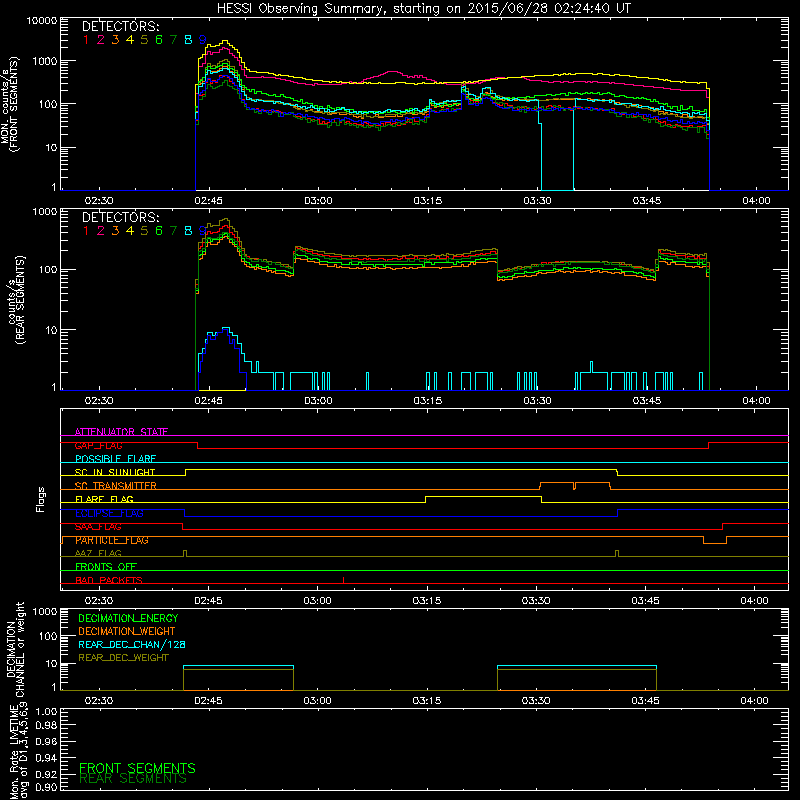Screen dimensions: 800x800
Task: Click 03:45 tick under the decimation panel
Action: 645,701
